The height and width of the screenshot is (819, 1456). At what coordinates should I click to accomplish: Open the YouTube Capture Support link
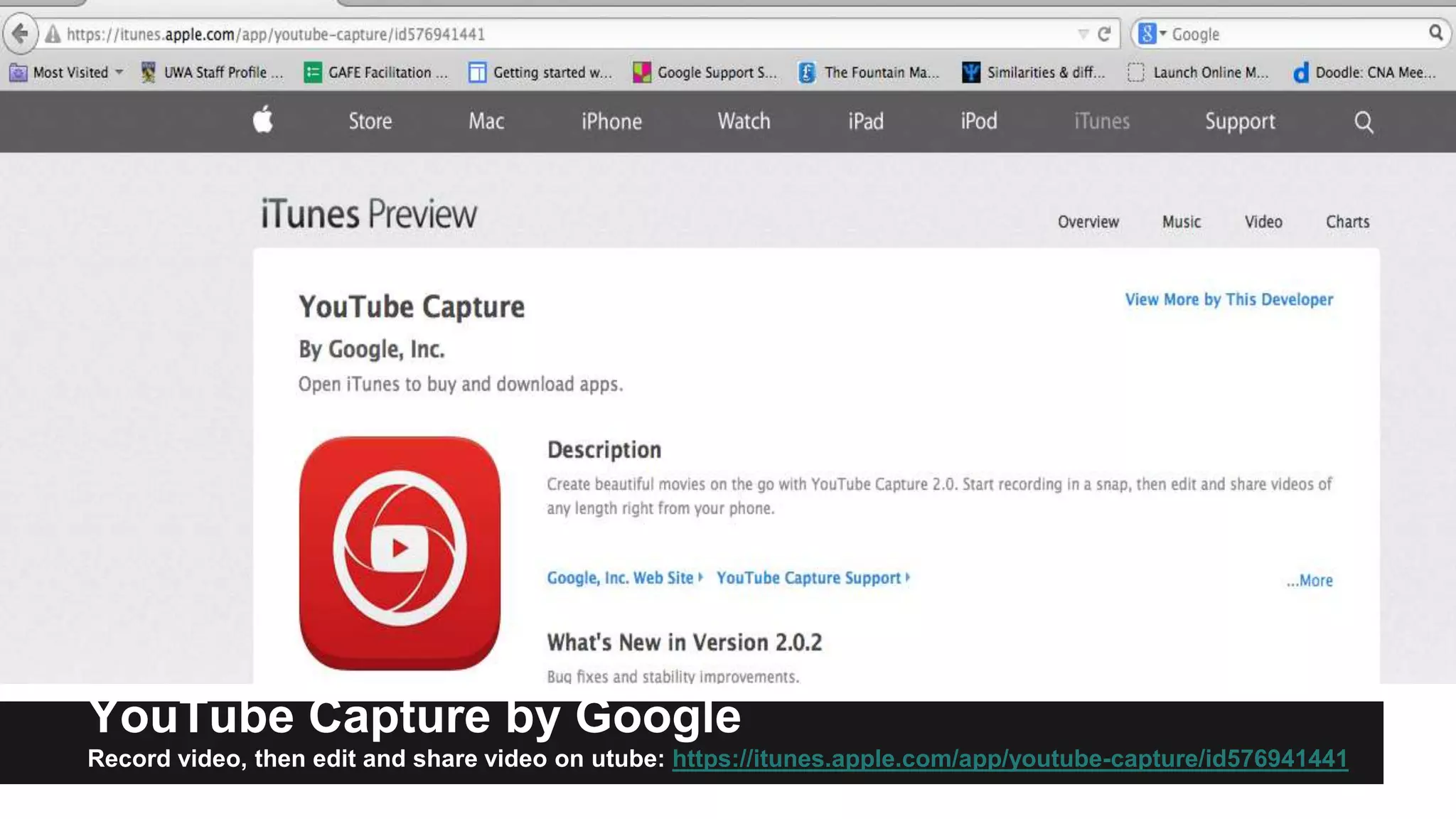(x=813, y=578)
